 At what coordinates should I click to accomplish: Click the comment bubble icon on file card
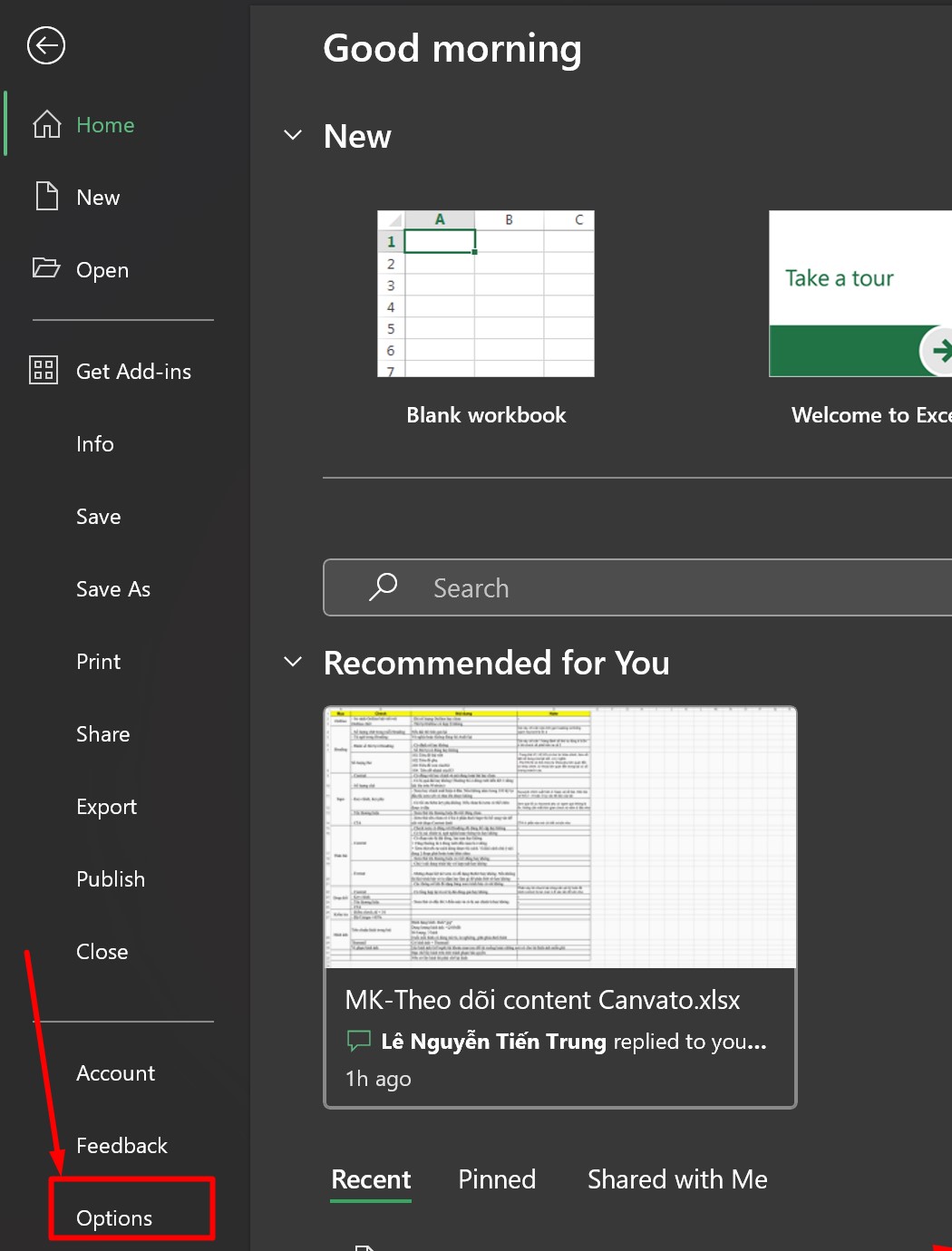coord(359,1040)
